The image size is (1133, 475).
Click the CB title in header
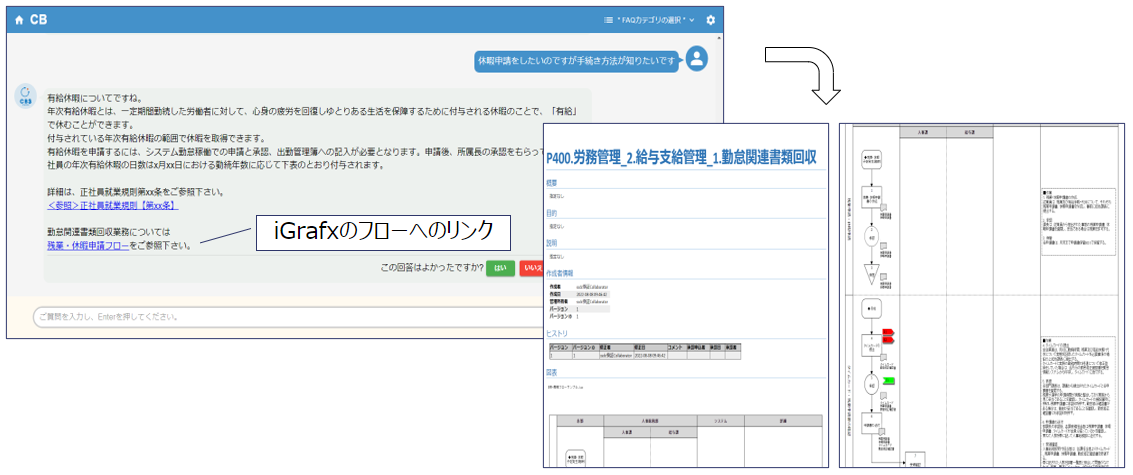(x=38, y=20)
